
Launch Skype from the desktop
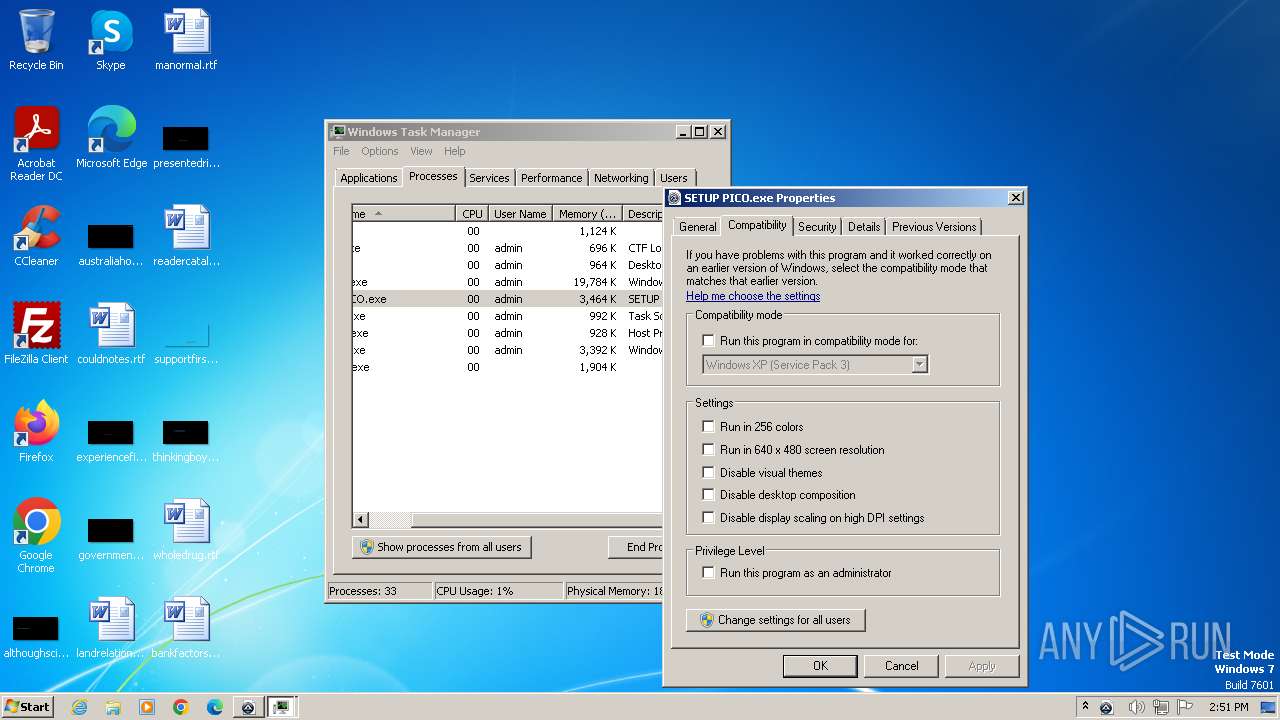pyautogui.click(x=110, y=40)
